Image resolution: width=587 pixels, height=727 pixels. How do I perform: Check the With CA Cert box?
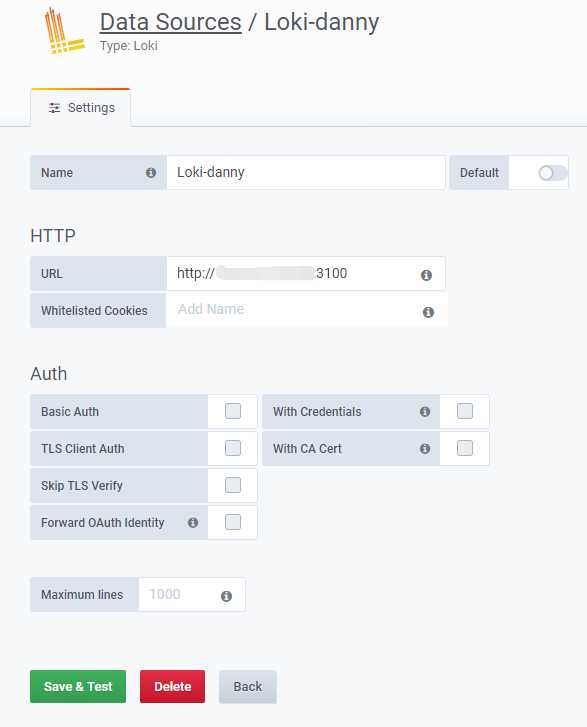[465, 448]
